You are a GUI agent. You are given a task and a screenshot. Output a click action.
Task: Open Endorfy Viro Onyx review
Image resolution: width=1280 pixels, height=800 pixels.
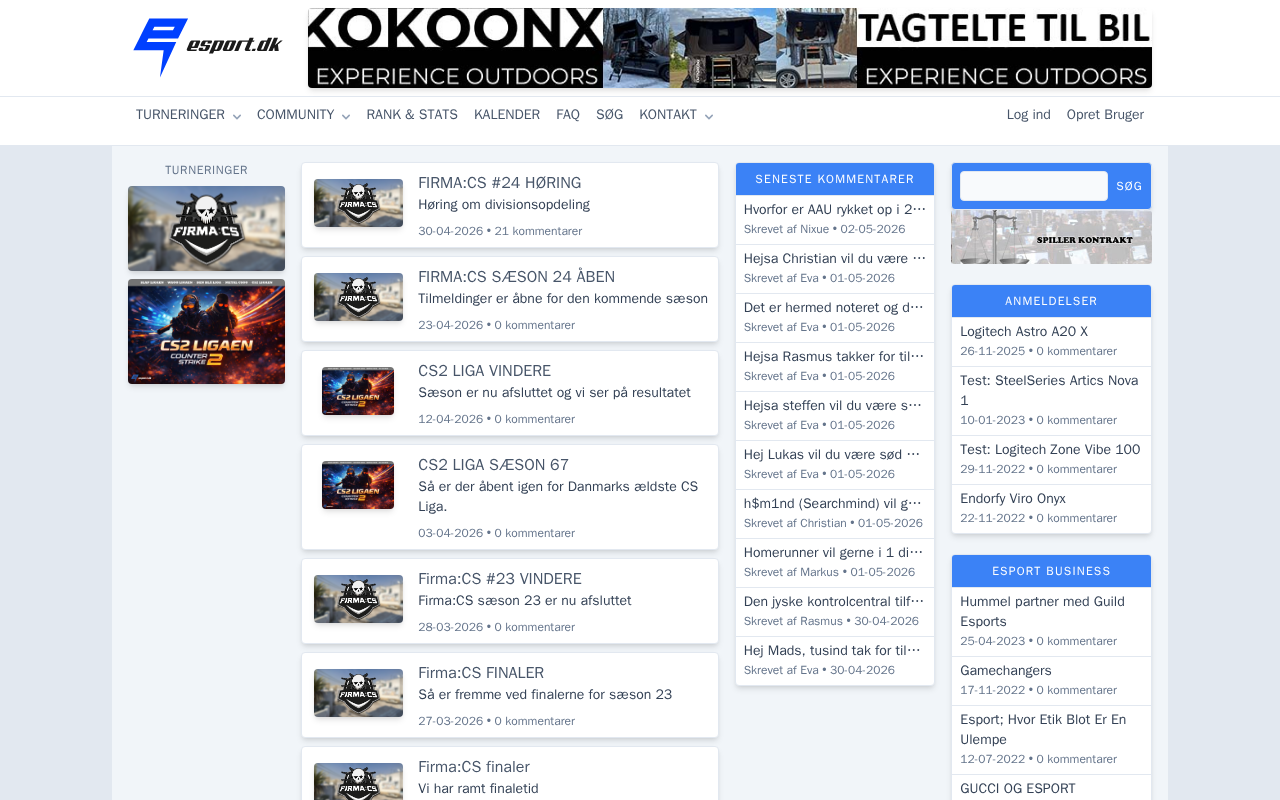[x=1013, y=499]
